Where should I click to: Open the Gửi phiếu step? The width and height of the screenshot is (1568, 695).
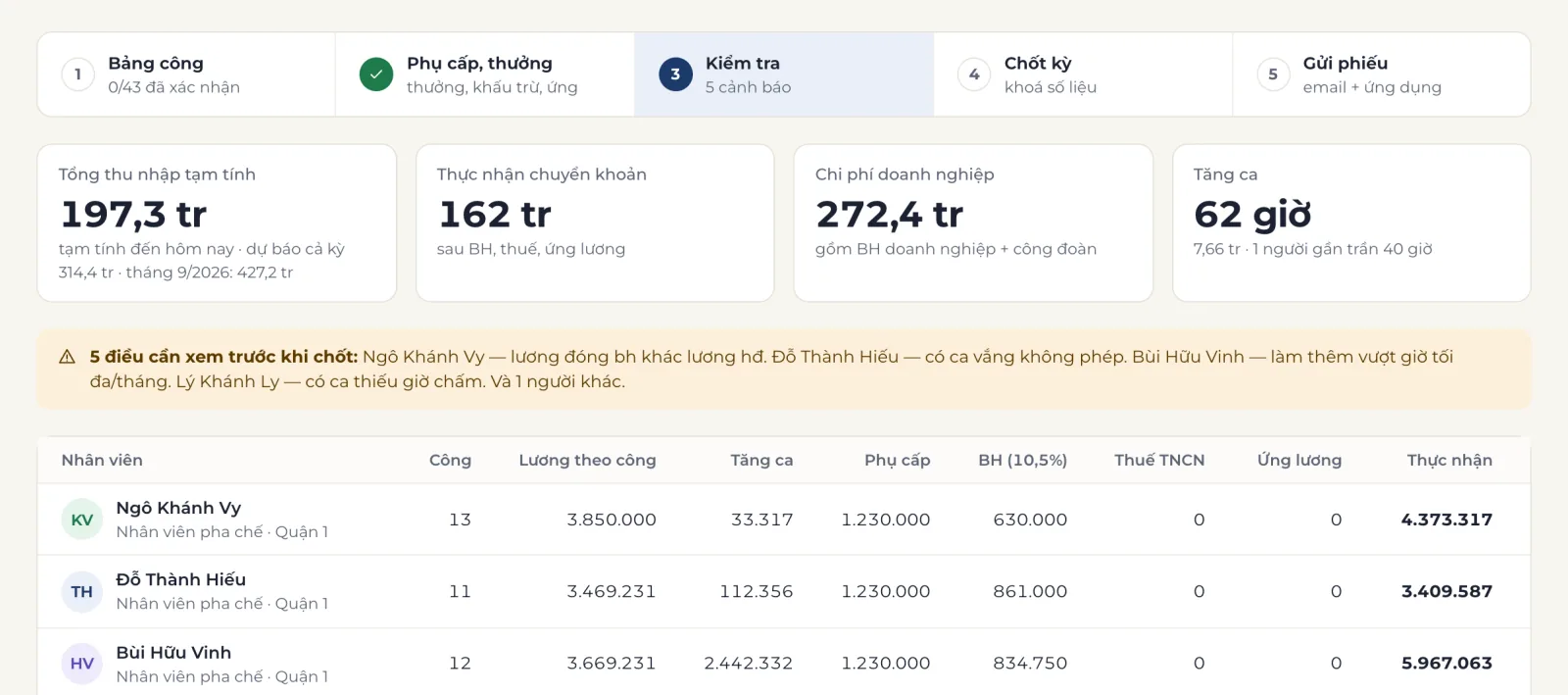coord(1381,74)
